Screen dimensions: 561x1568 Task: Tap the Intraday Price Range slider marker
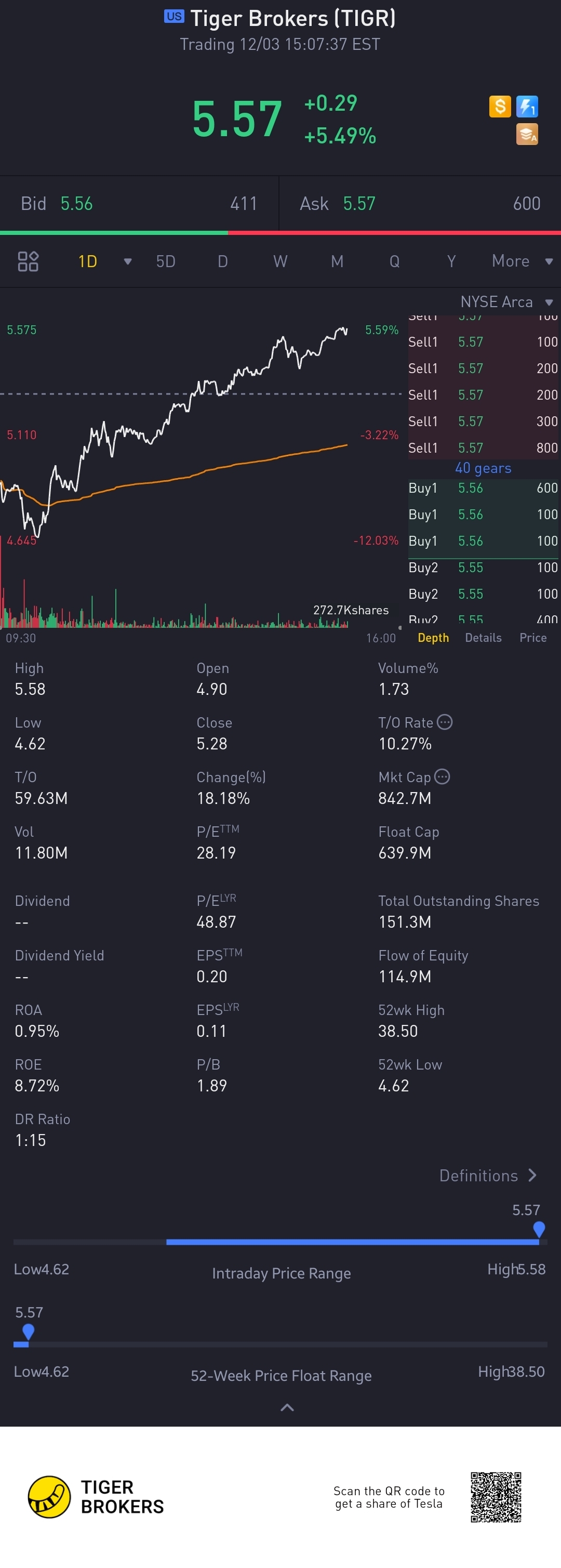coord(539,1229)
